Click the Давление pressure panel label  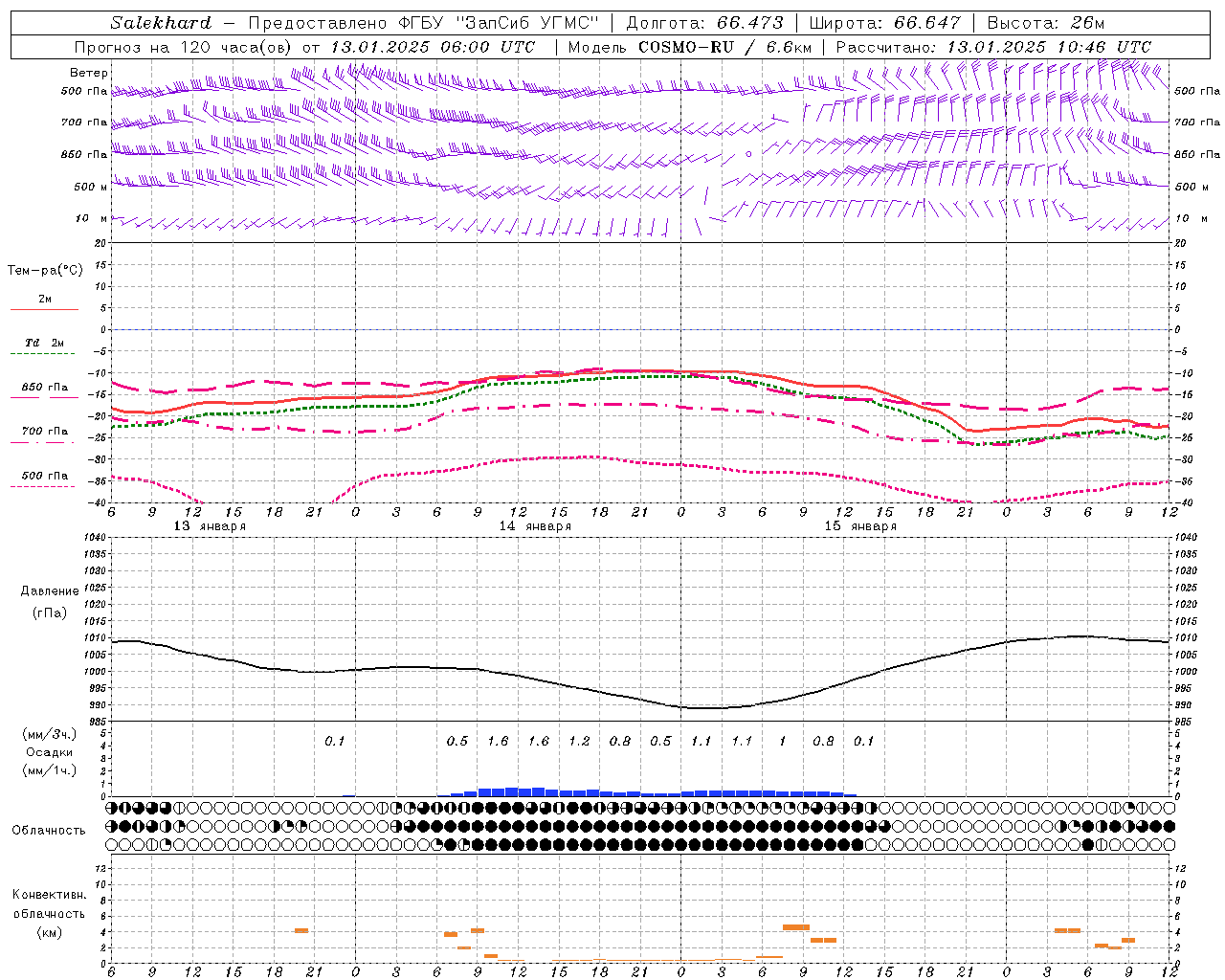[x=50, y=591]
